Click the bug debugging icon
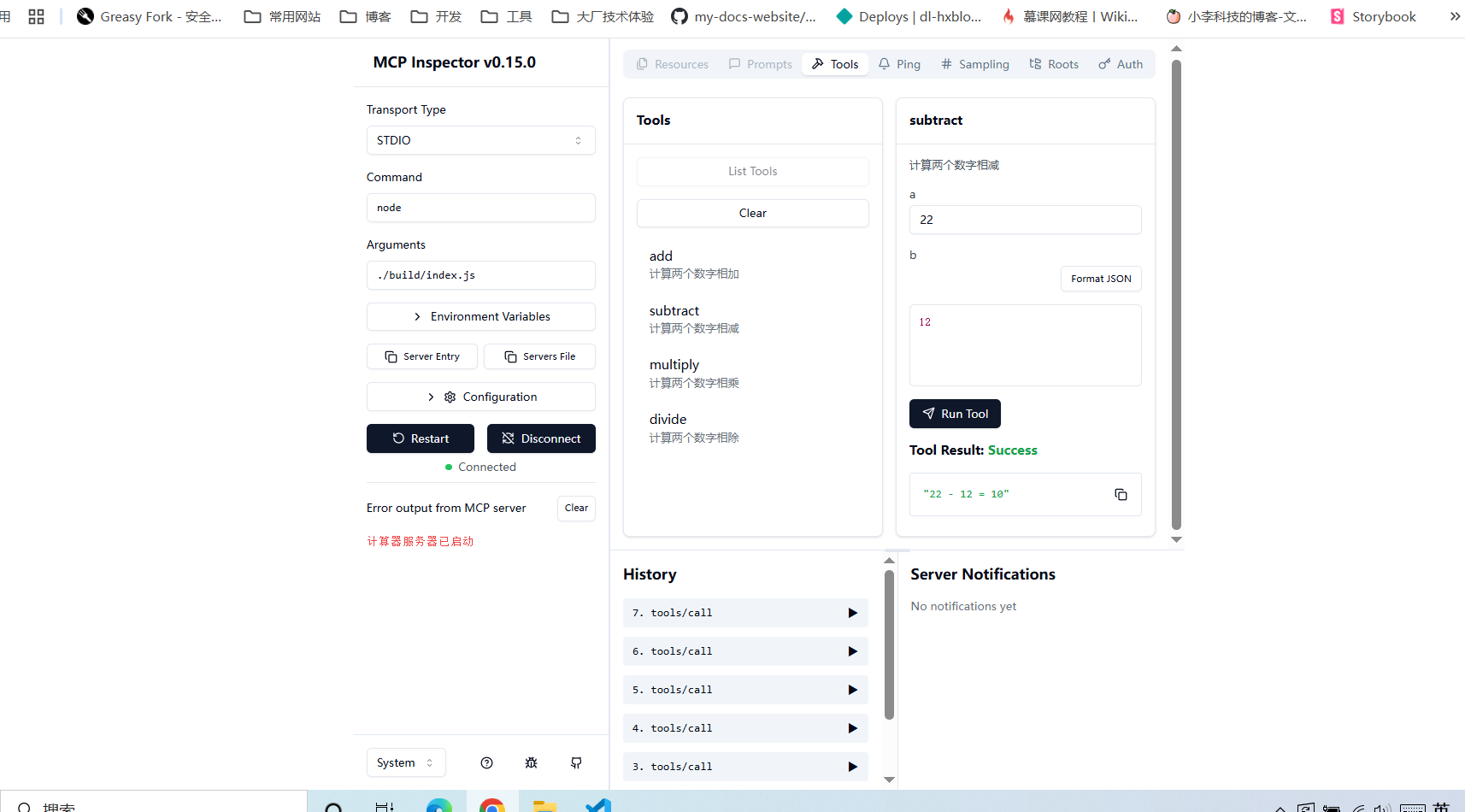Screen dimensions: 1465x812 point(531,762)
